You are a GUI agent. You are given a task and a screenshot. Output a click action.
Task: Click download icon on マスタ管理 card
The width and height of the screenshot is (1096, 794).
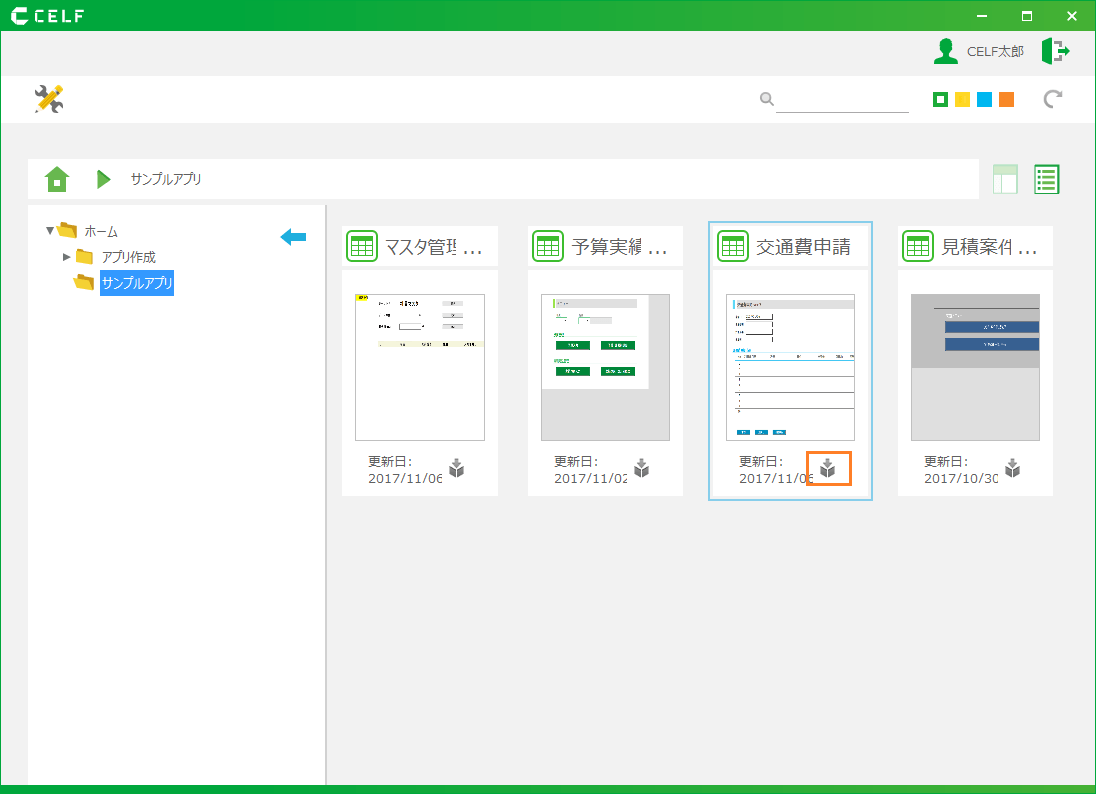coord(457,468)
